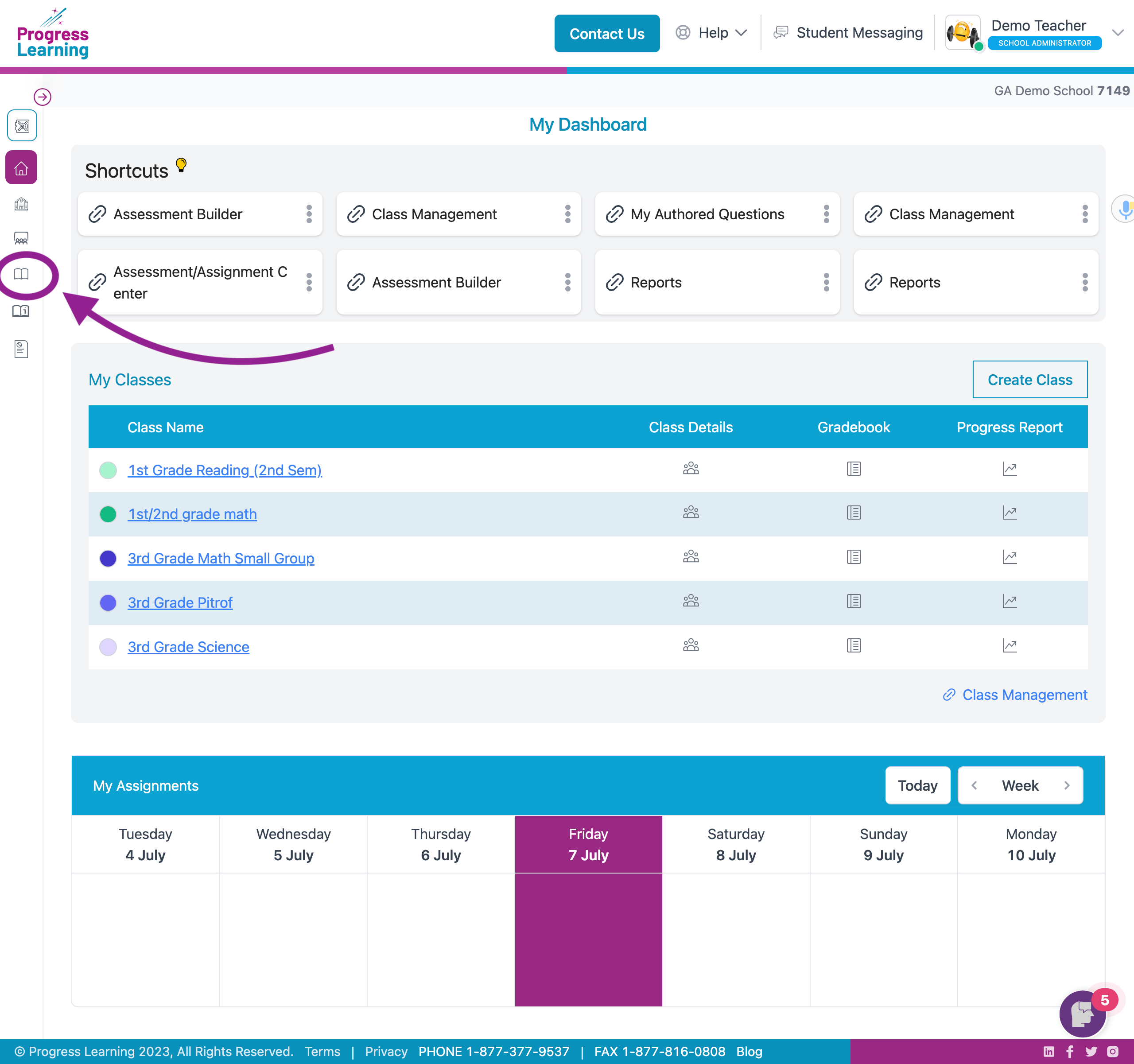Expand the Demo Teacher account menu
Viewport: 1134px width, 1064px height.
1117,33
